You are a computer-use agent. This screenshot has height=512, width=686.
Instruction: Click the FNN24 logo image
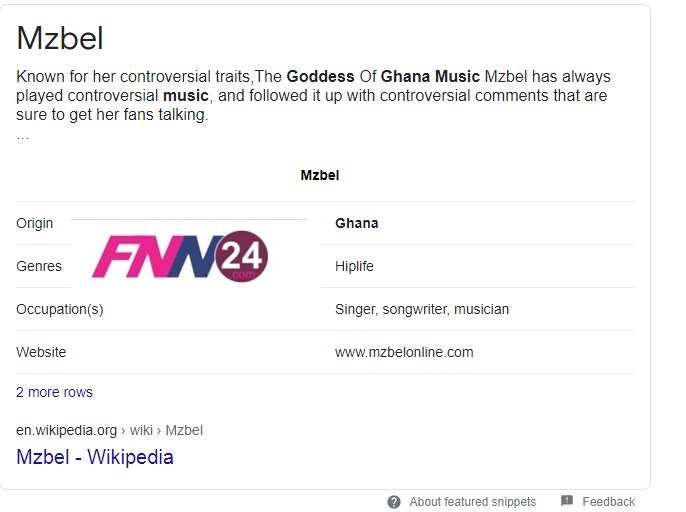[180, 257]
